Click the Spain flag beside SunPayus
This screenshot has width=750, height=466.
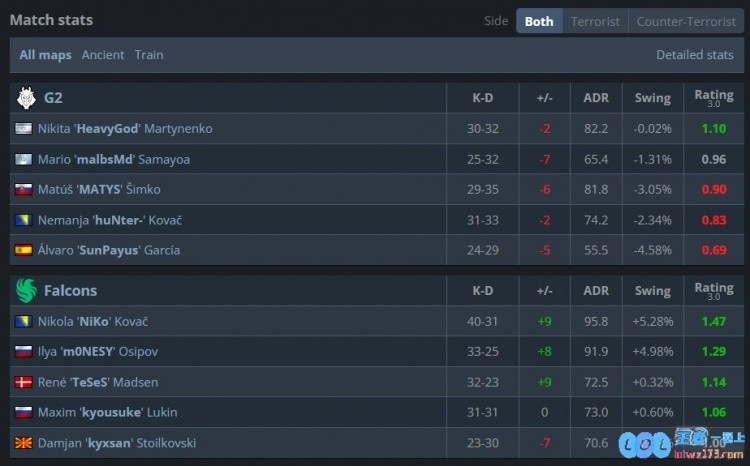(23, 250)
